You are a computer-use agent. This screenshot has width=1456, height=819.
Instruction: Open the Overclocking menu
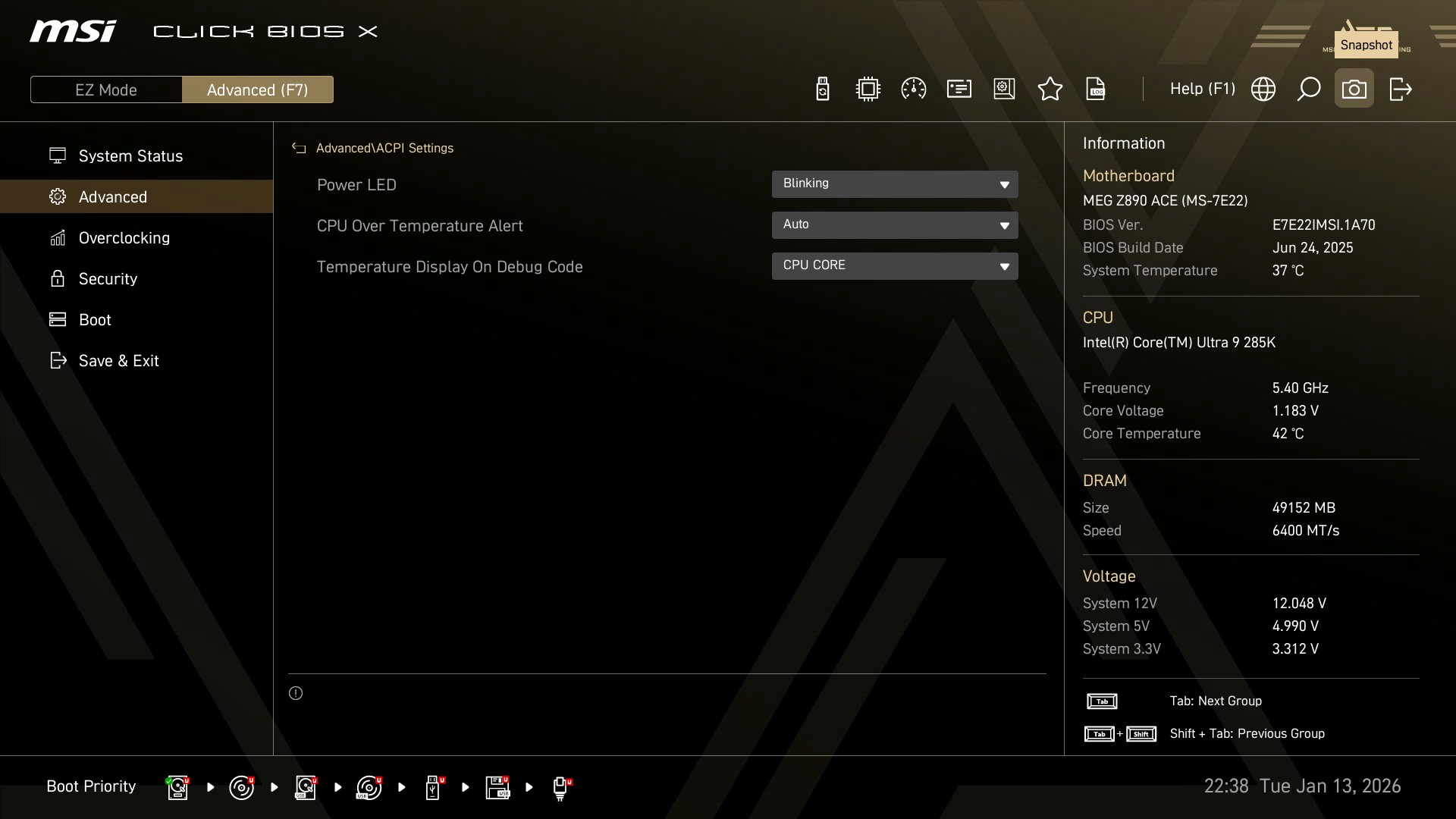(124, 238)
